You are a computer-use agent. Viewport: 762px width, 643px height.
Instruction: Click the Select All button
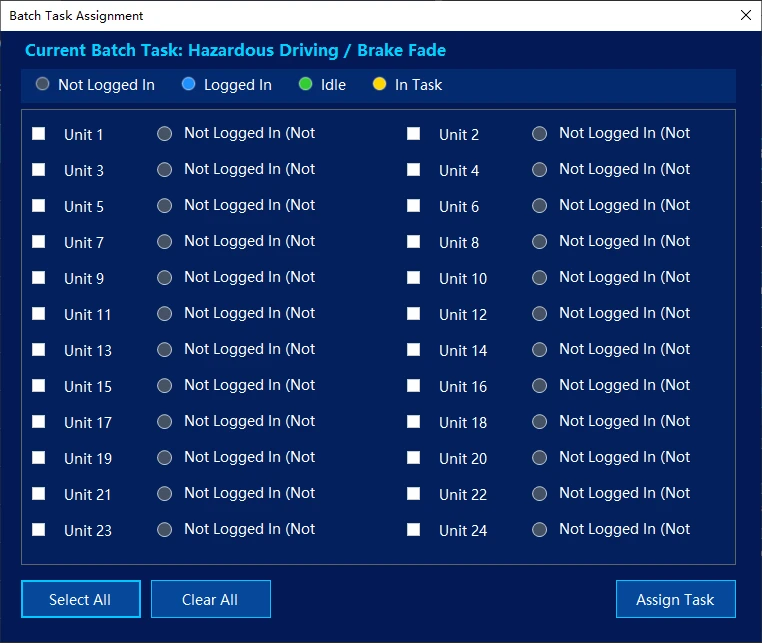81,599
